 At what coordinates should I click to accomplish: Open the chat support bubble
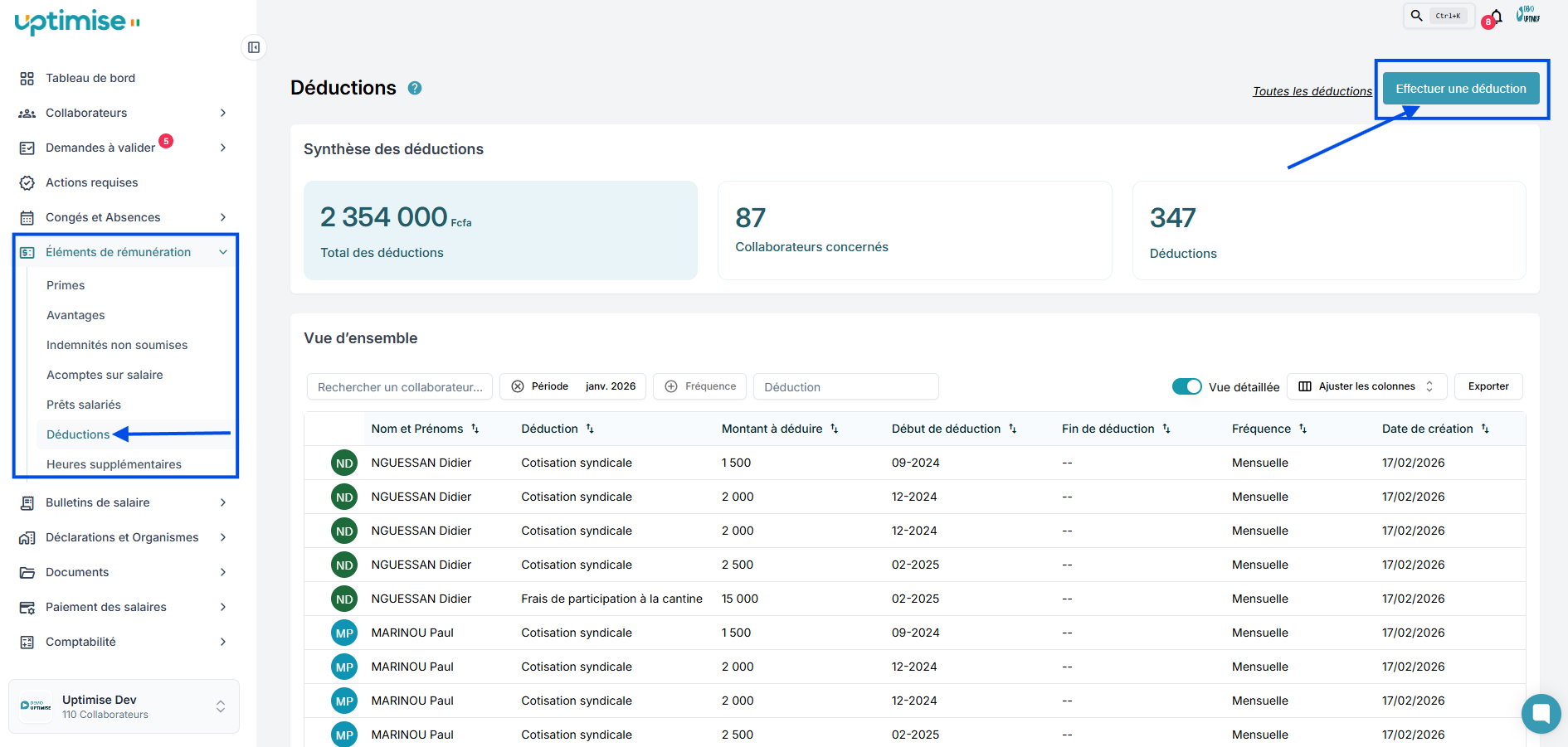pyautogui.click(x=1541, y=713)
